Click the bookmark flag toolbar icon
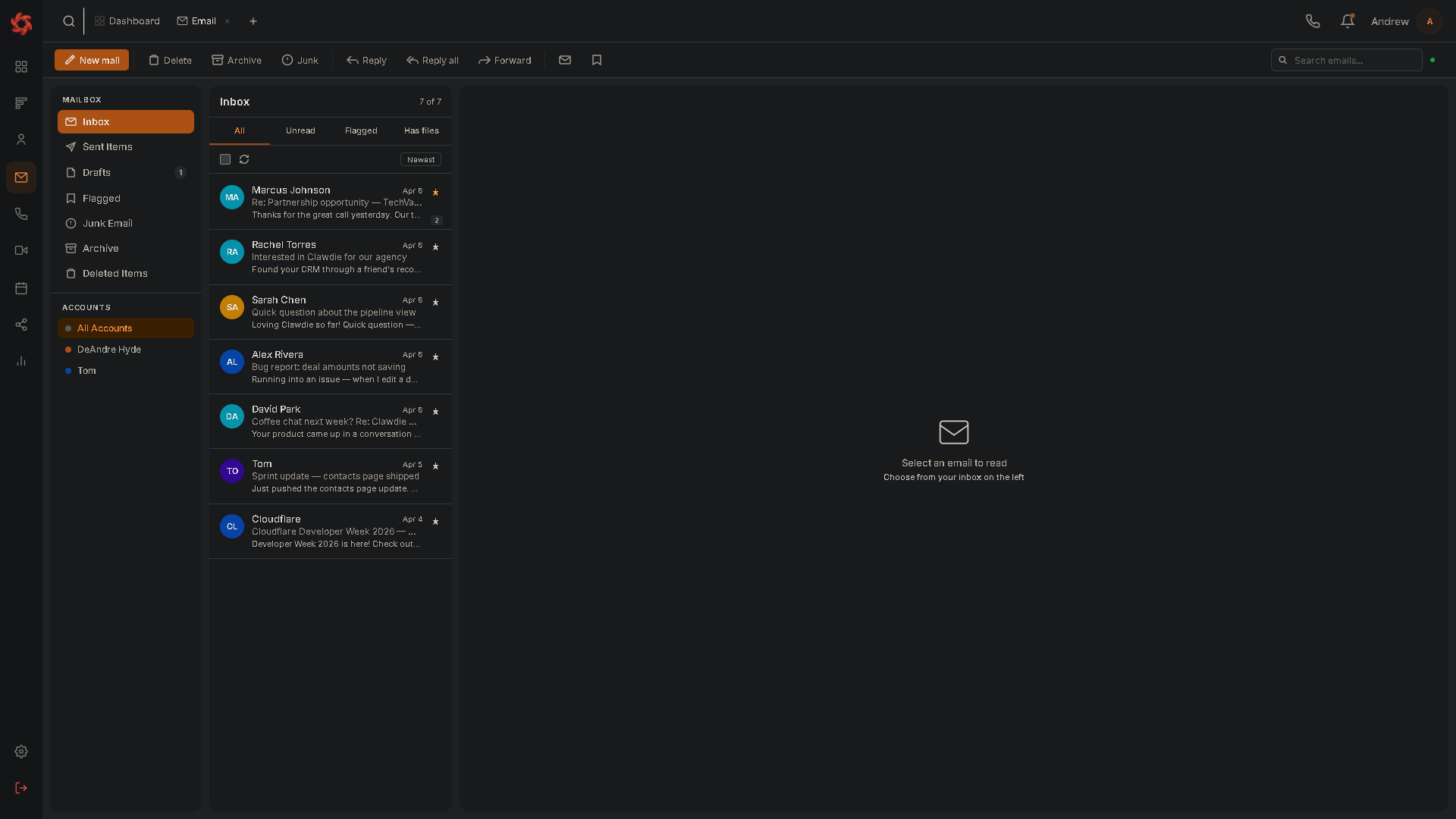The width and height of the screenshot is (1456, 819). tap(597, 60)
